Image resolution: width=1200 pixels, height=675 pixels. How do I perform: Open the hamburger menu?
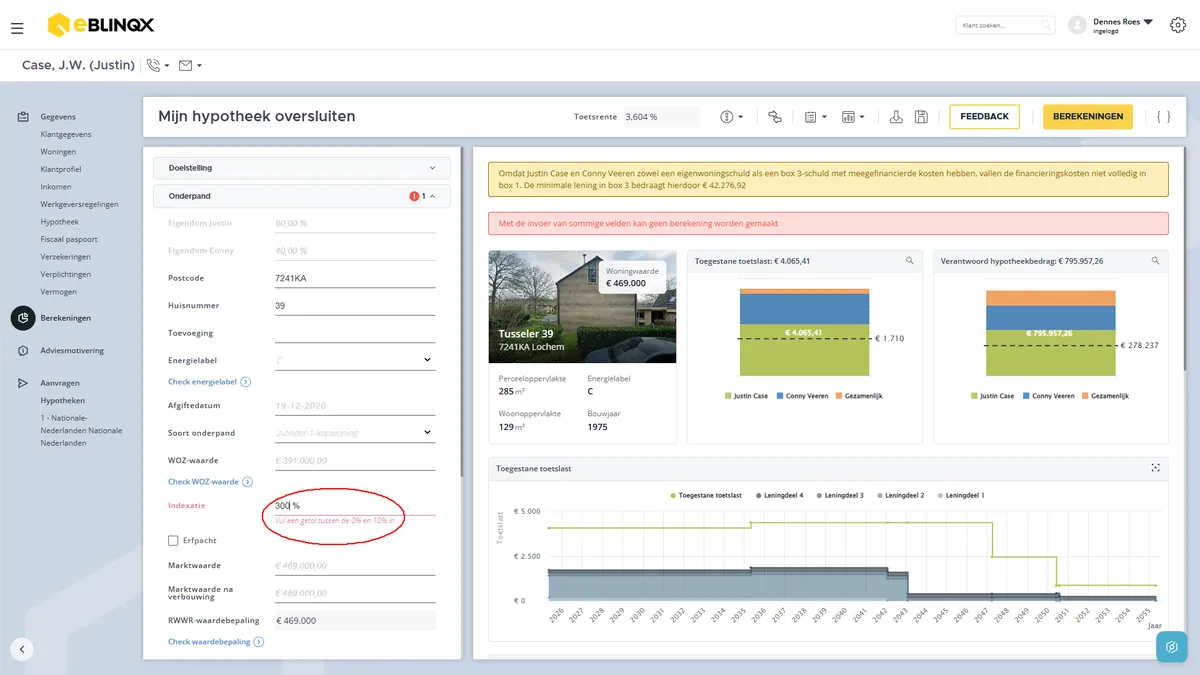(17, 28)
